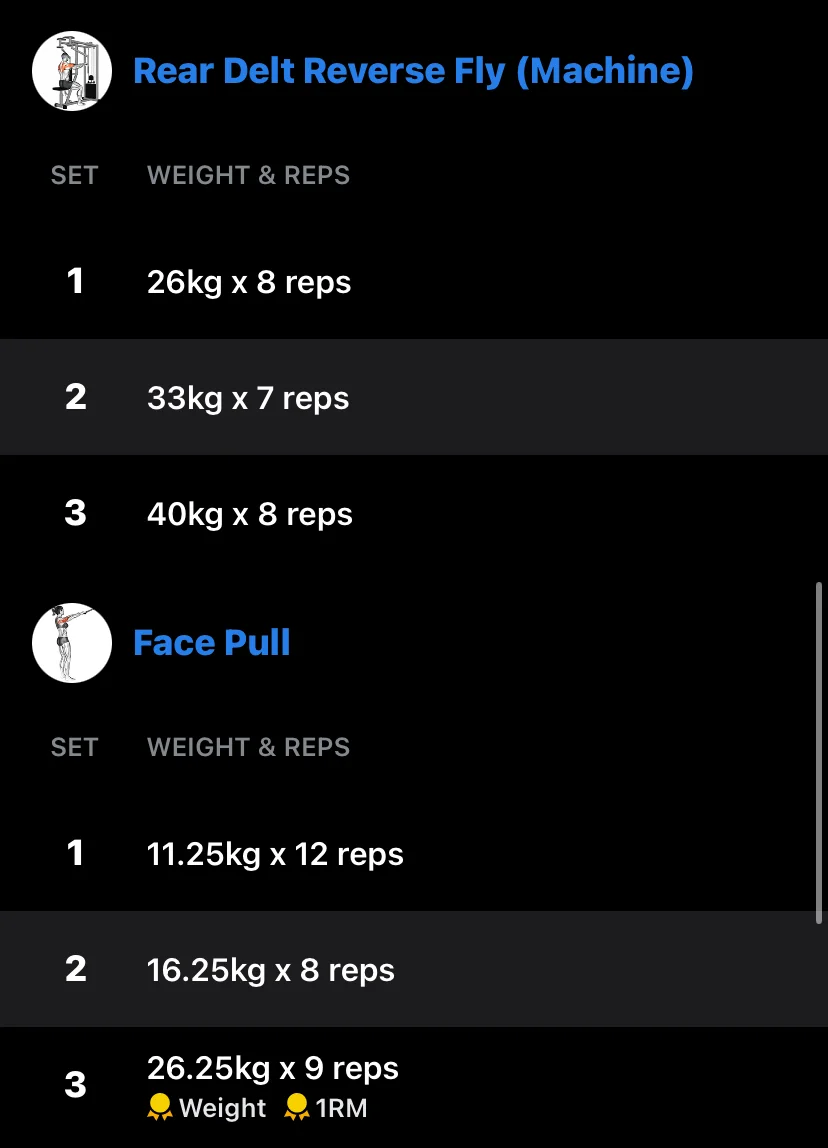Select the 40kg x 8 reps set

tap(414, 513)
